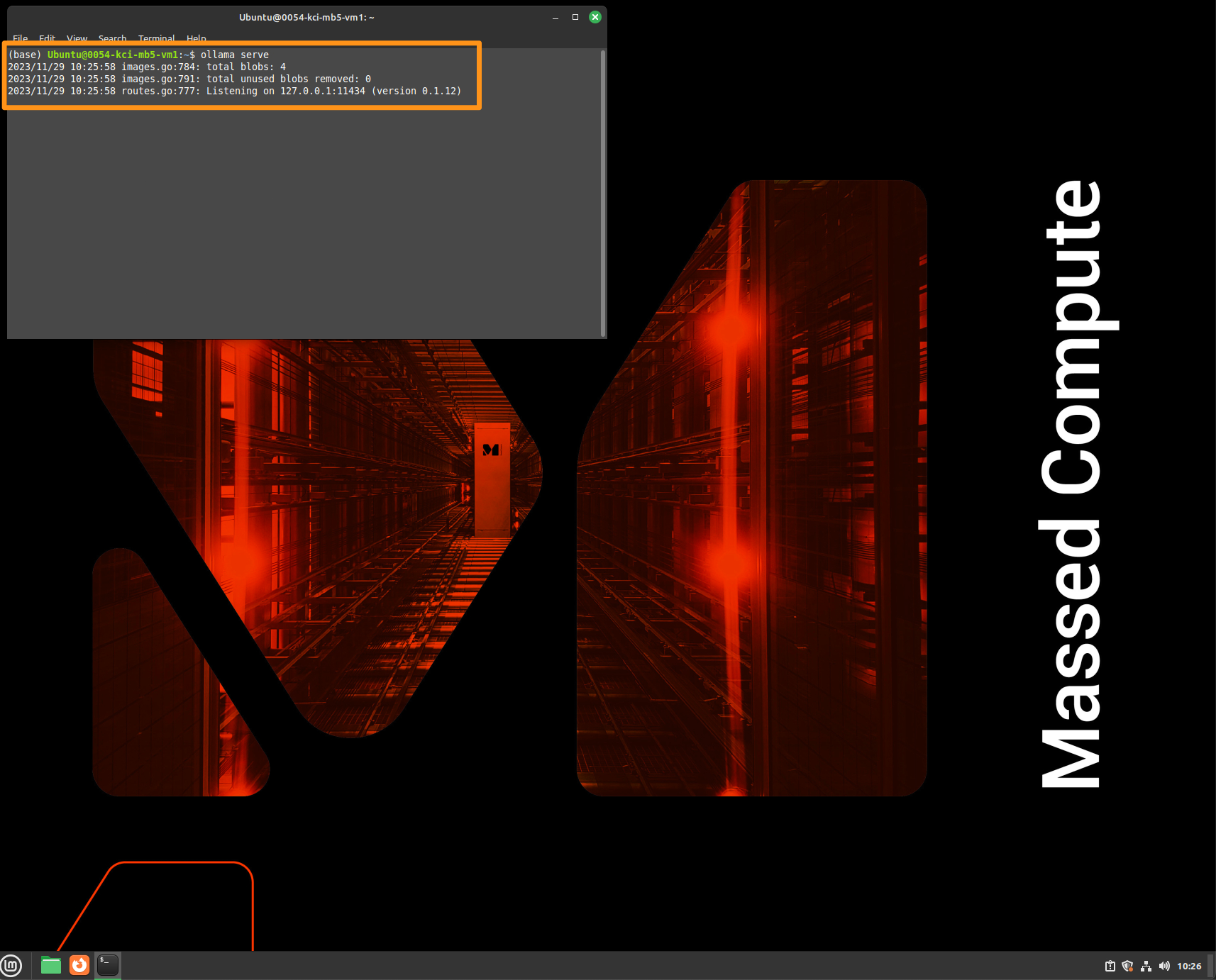
Task: Click the clock showing 10:26
Action: pyautogui.click(x=1190, y=965)
